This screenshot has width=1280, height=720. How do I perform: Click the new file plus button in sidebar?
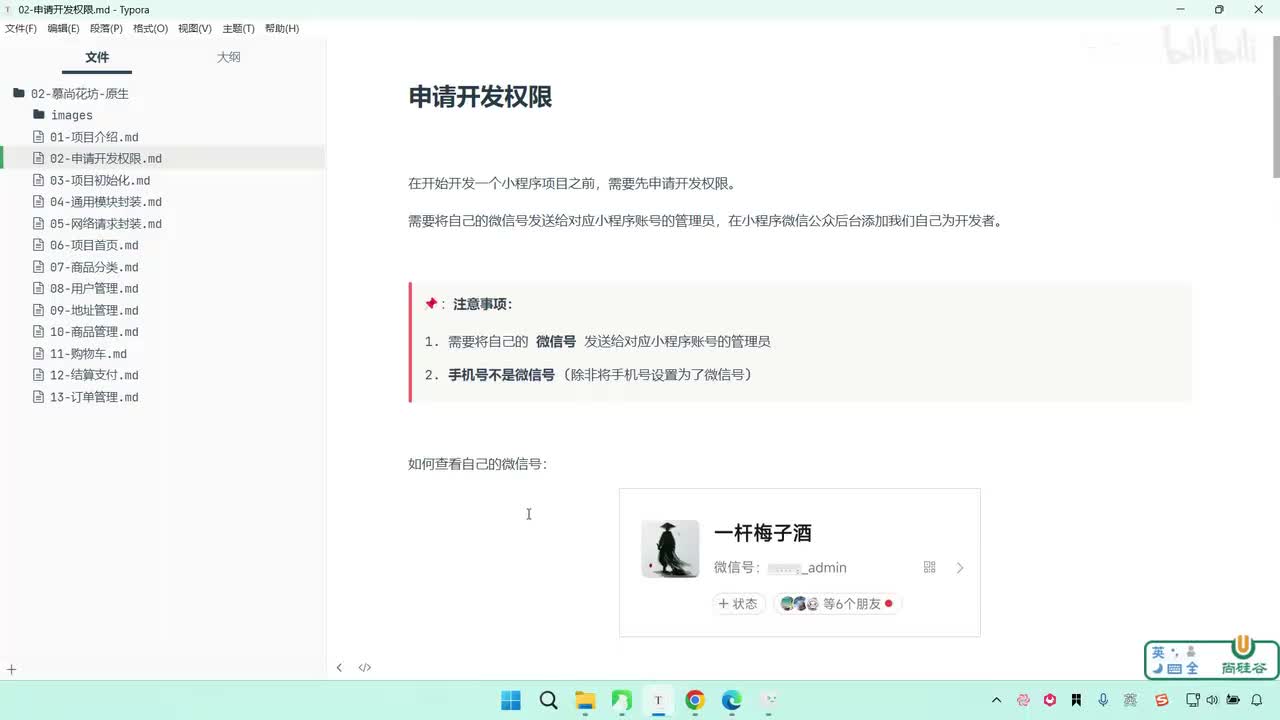(12, 669)
